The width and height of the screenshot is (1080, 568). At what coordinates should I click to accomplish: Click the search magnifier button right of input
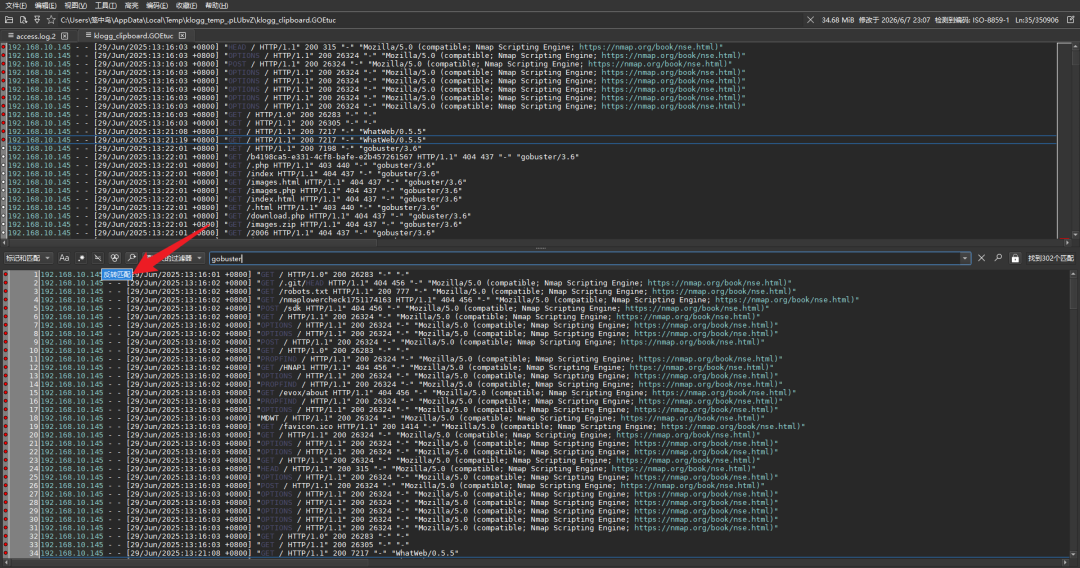(x=998, y=258)
